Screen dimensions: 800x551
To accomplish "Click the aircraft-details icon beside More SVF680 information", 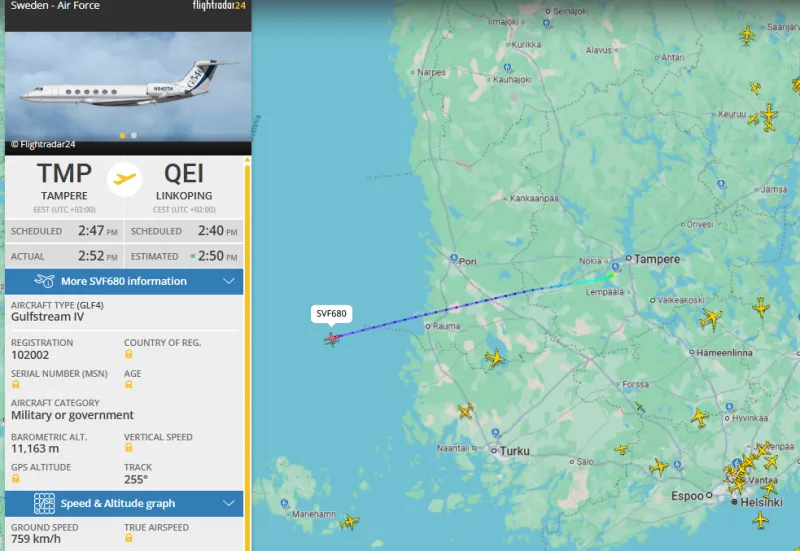I will 44,281.
